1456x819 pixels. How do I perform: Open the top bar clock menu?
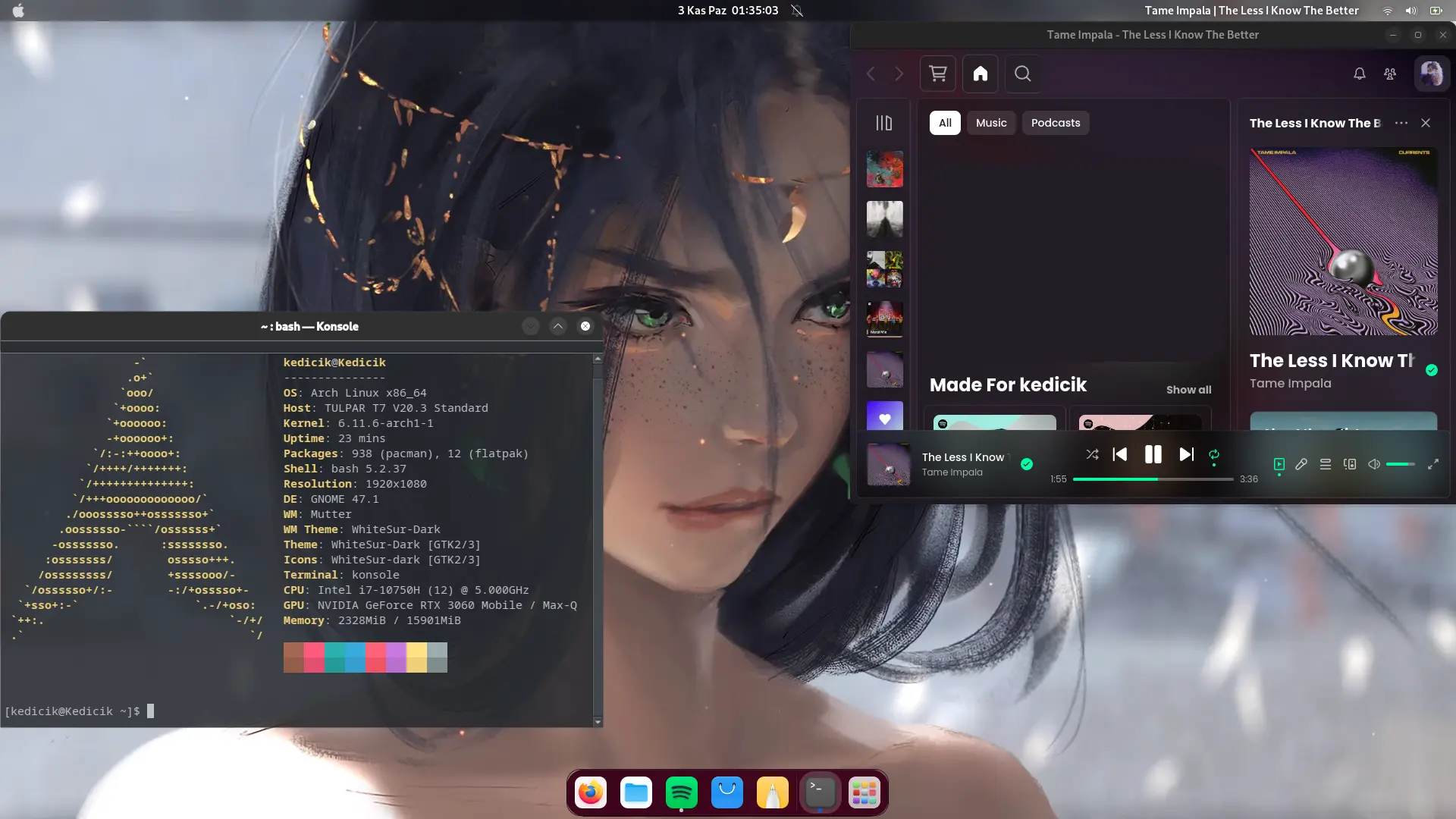coord(728,11)
